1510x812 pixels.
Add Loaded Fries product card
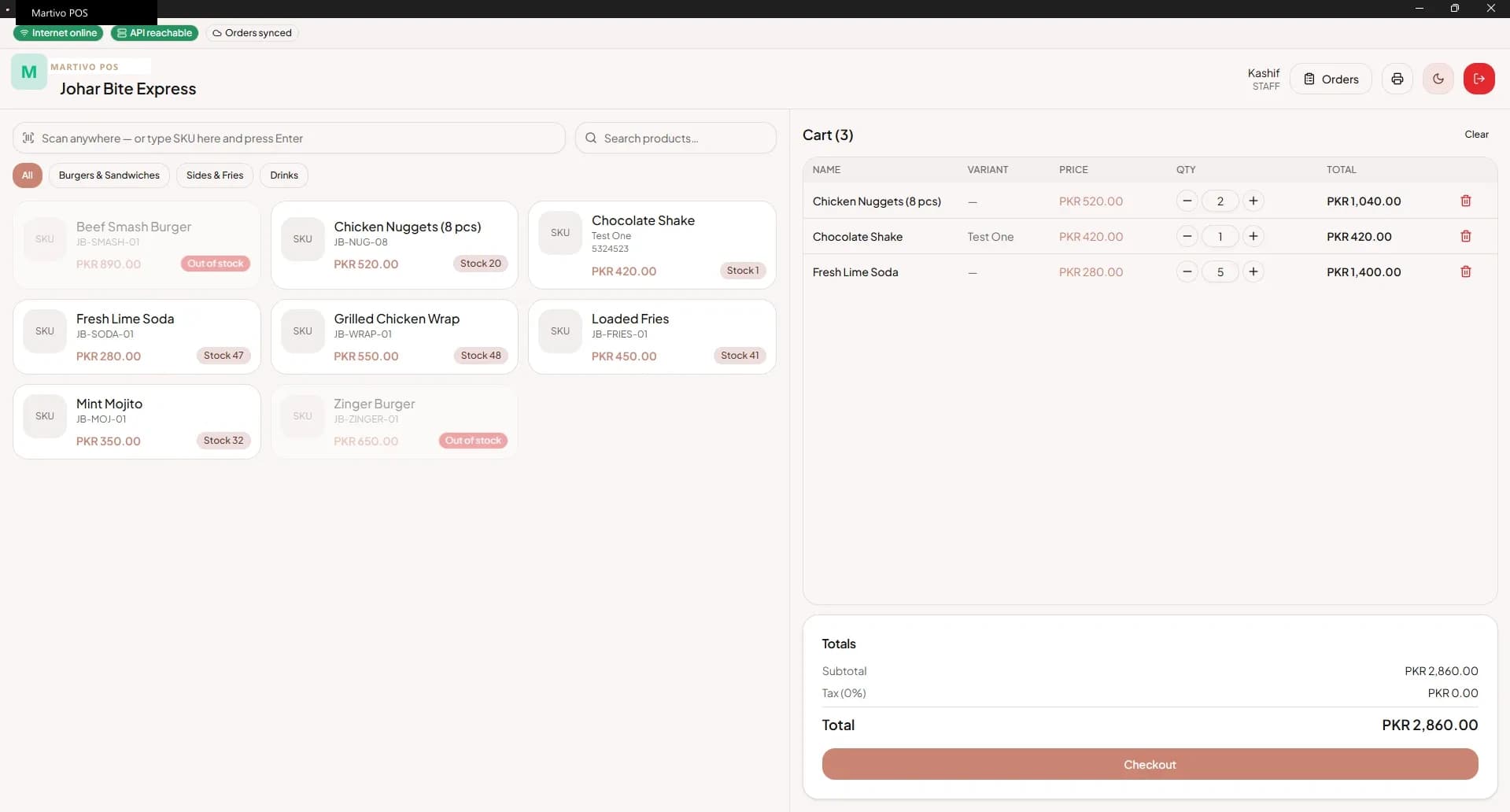(652, 337)
